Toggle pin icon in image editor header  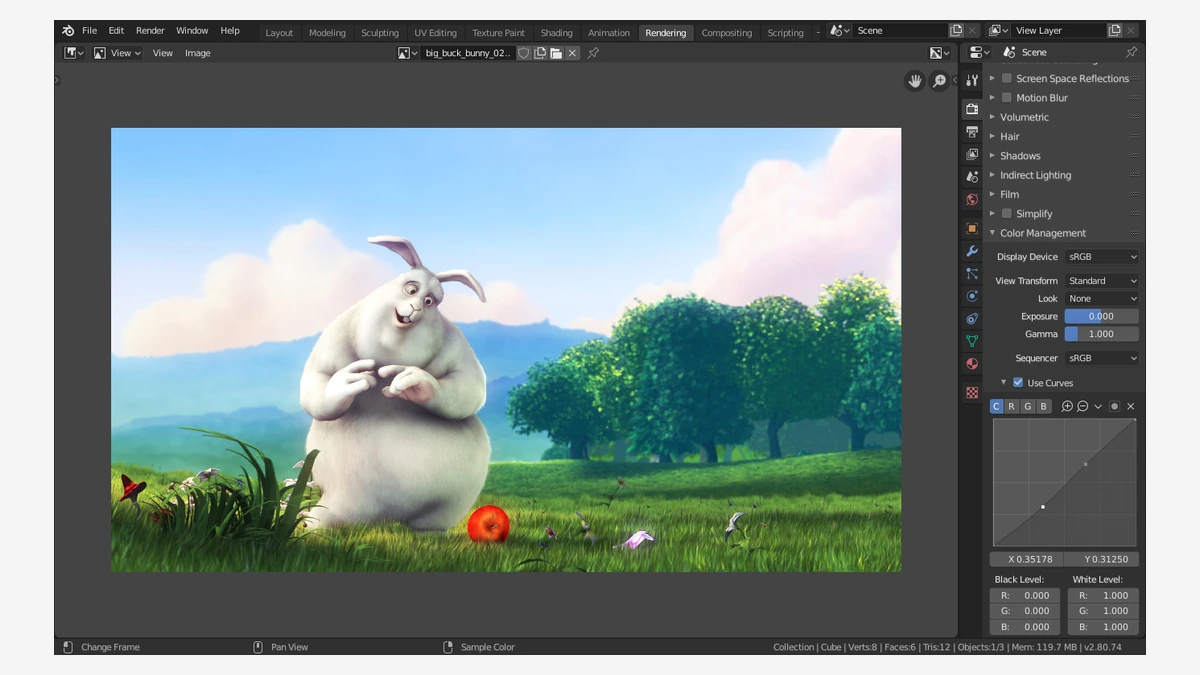pyautogui.click(x=593, y=53)
